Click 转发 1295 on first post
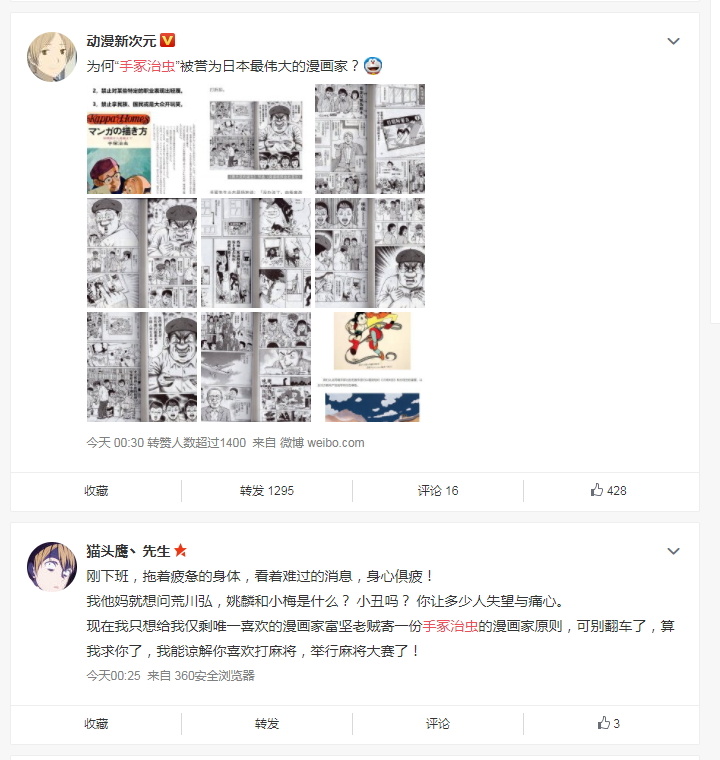Image resolution: width=720 pixels, height=760 pixels. click(x=267, y=491)
